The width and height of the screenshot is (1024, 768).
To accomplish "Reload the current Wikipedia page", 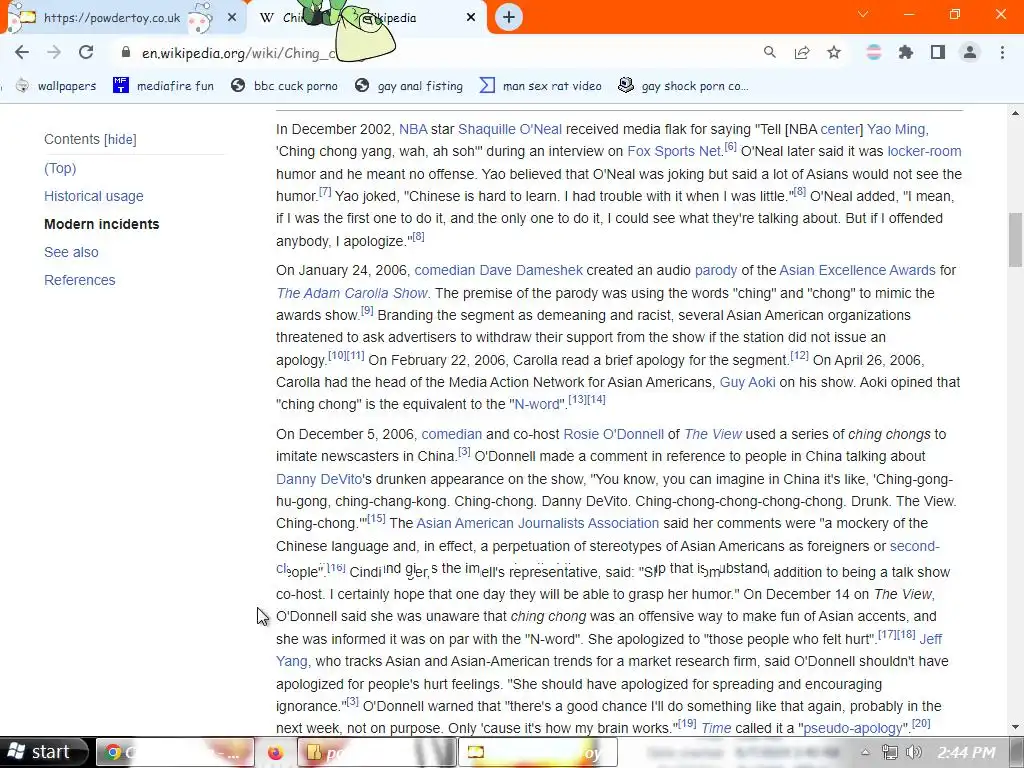I will 86,52.
